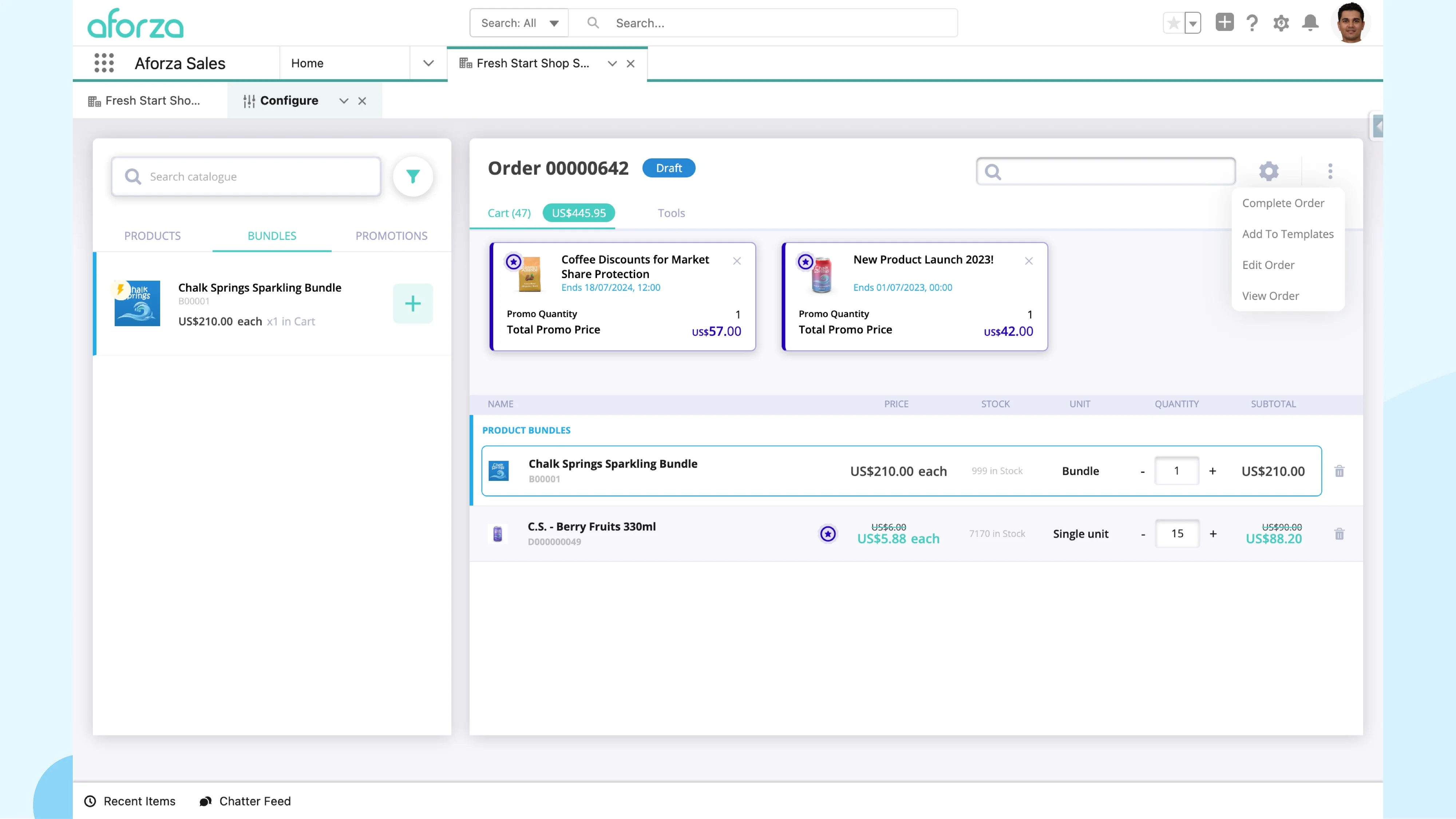Edit C.S. Berry Fruits quantity field

pos(1177,534)
